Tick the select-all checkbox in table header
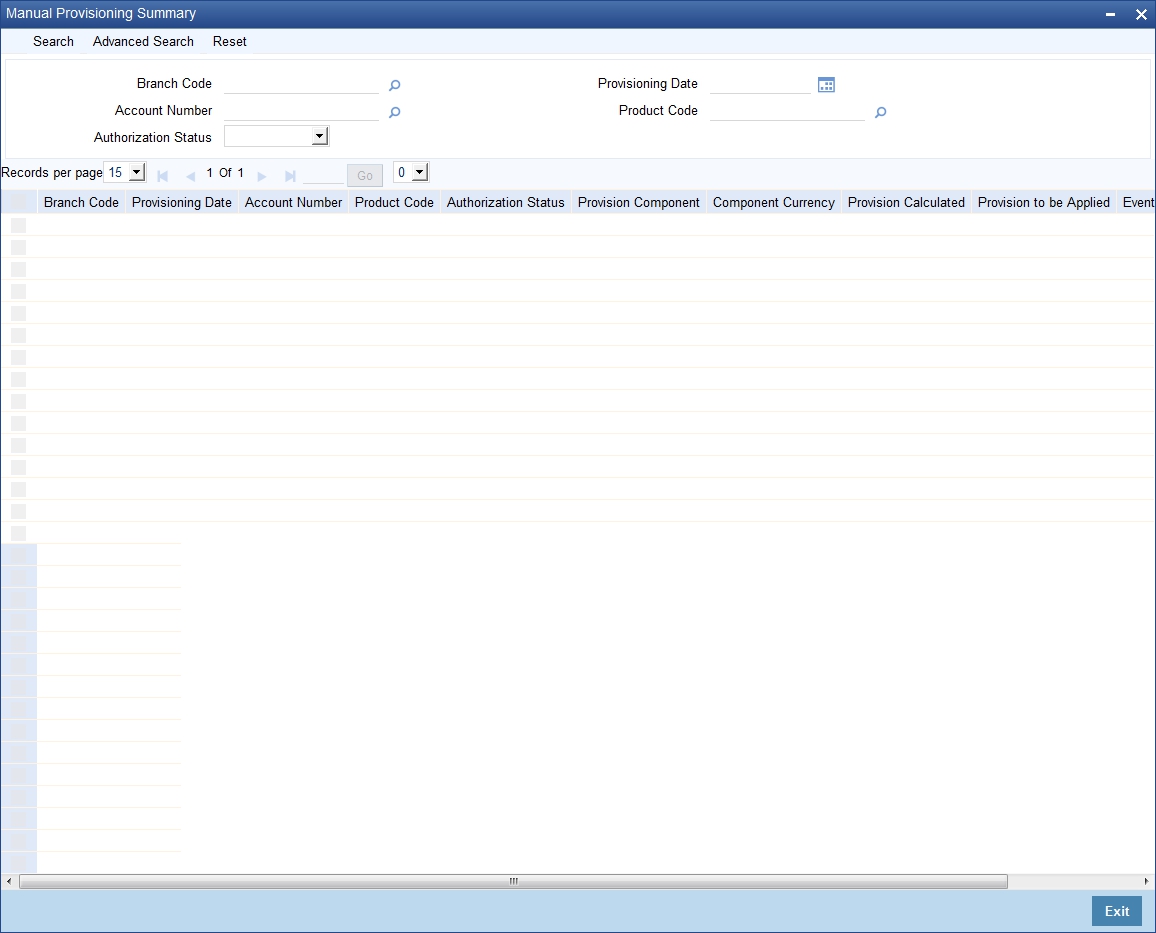1156x933 pixels. pos(18,202)
